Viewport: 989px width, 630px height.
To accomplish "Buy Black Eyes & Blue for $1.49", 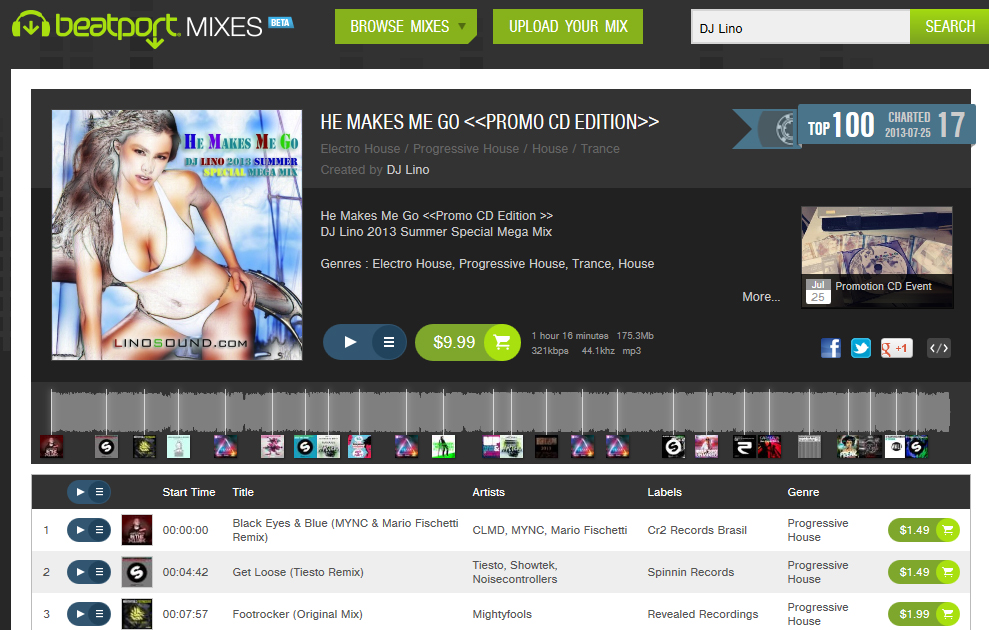I will [923, 530].
